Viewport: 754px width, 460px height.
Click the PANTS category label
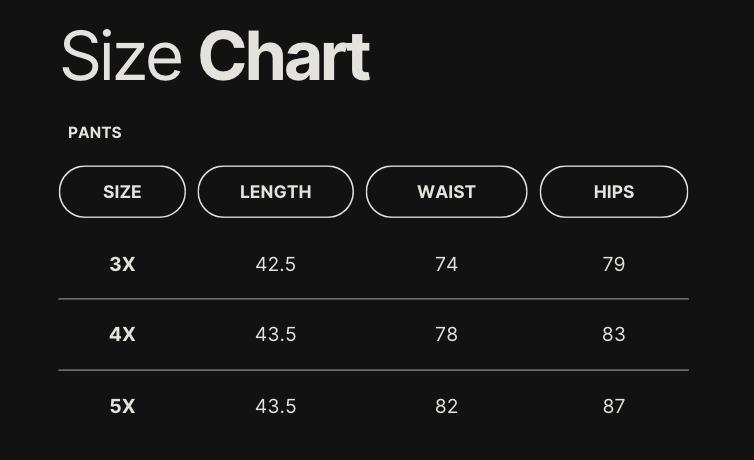point(95,133)
